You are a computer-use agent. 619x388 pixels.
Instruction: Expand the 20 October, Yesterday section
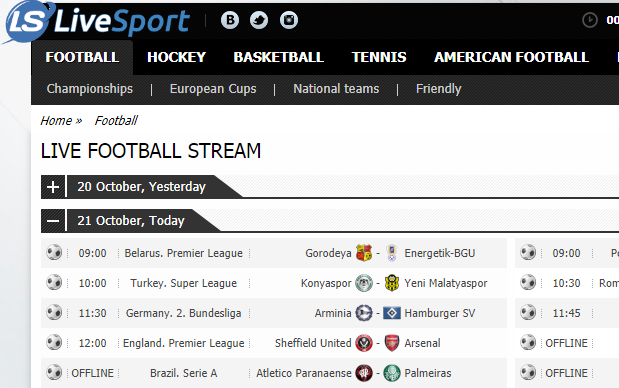pyautogui.click(x=53, y=187)
